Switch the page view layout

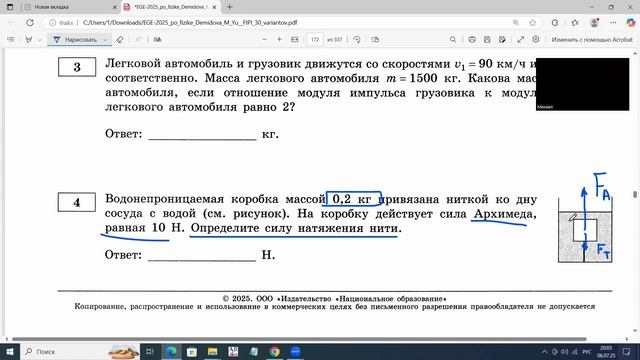tap(376, 40)
